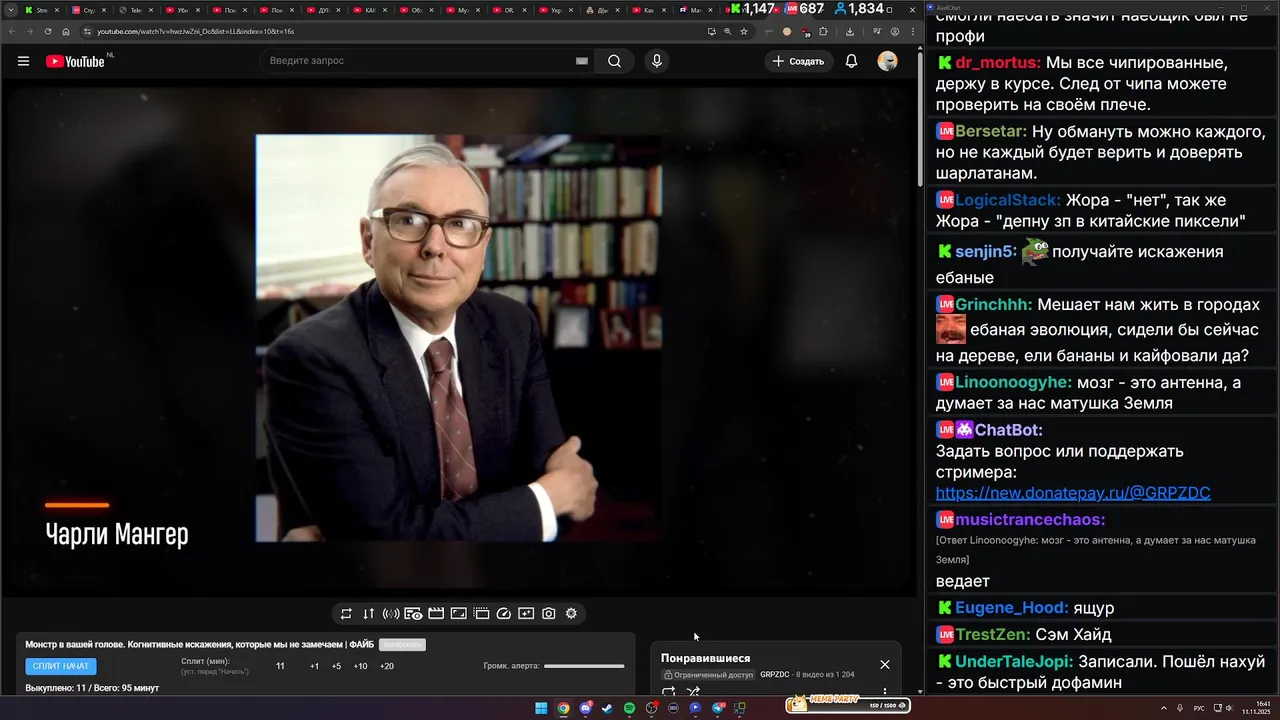Toggle playlist shuffle button in Понравившиеся
1280x720 pixels.
[693, 692]
